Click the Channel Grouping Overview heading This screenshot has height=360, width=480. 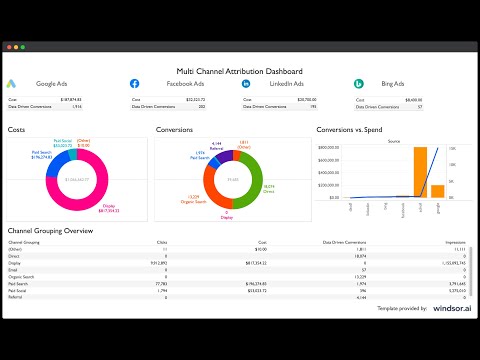pyautogui.click(x=50, y=231)
